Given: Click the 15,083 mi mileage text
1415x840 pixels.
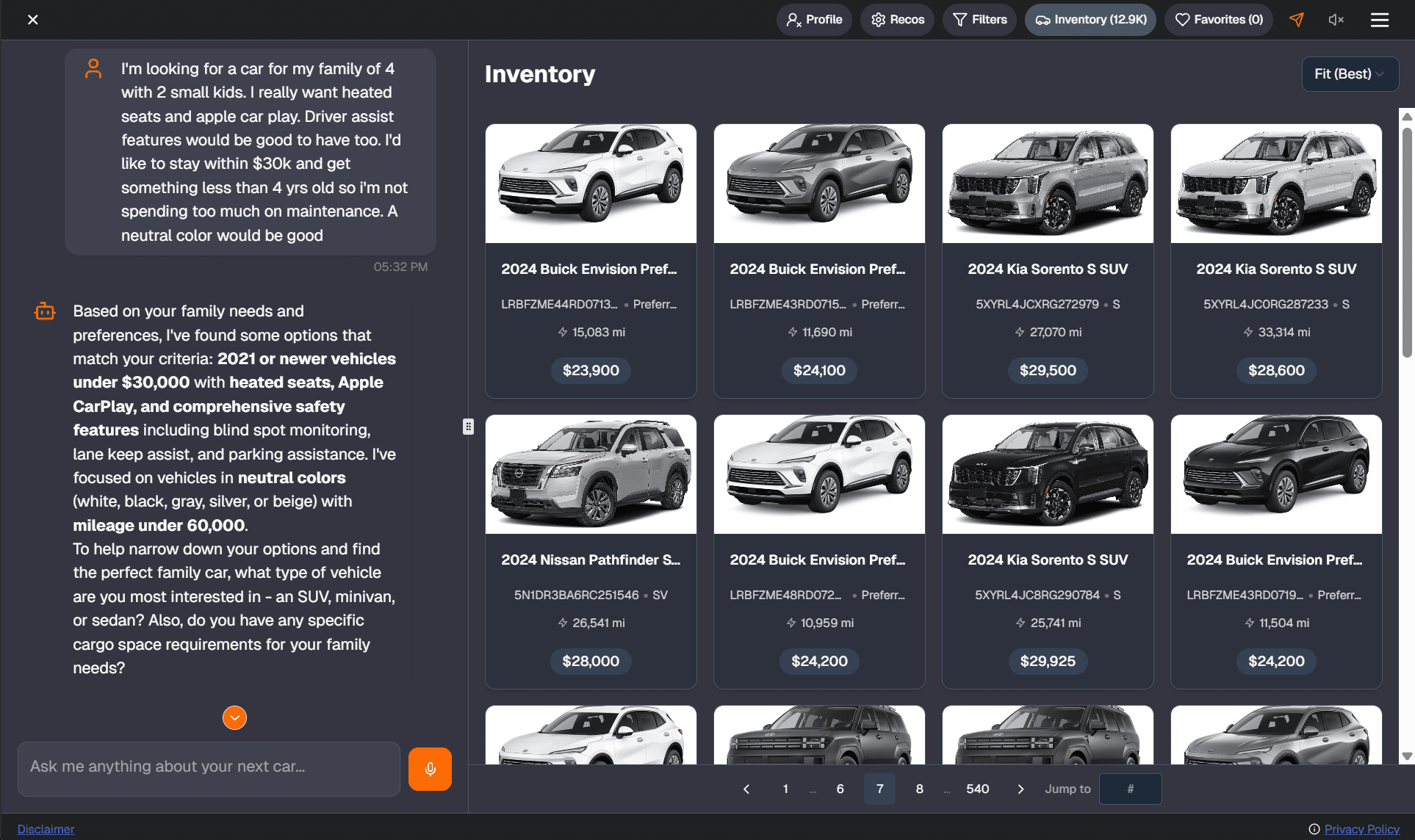Looking at the screenshot, I should pos(599,333).
